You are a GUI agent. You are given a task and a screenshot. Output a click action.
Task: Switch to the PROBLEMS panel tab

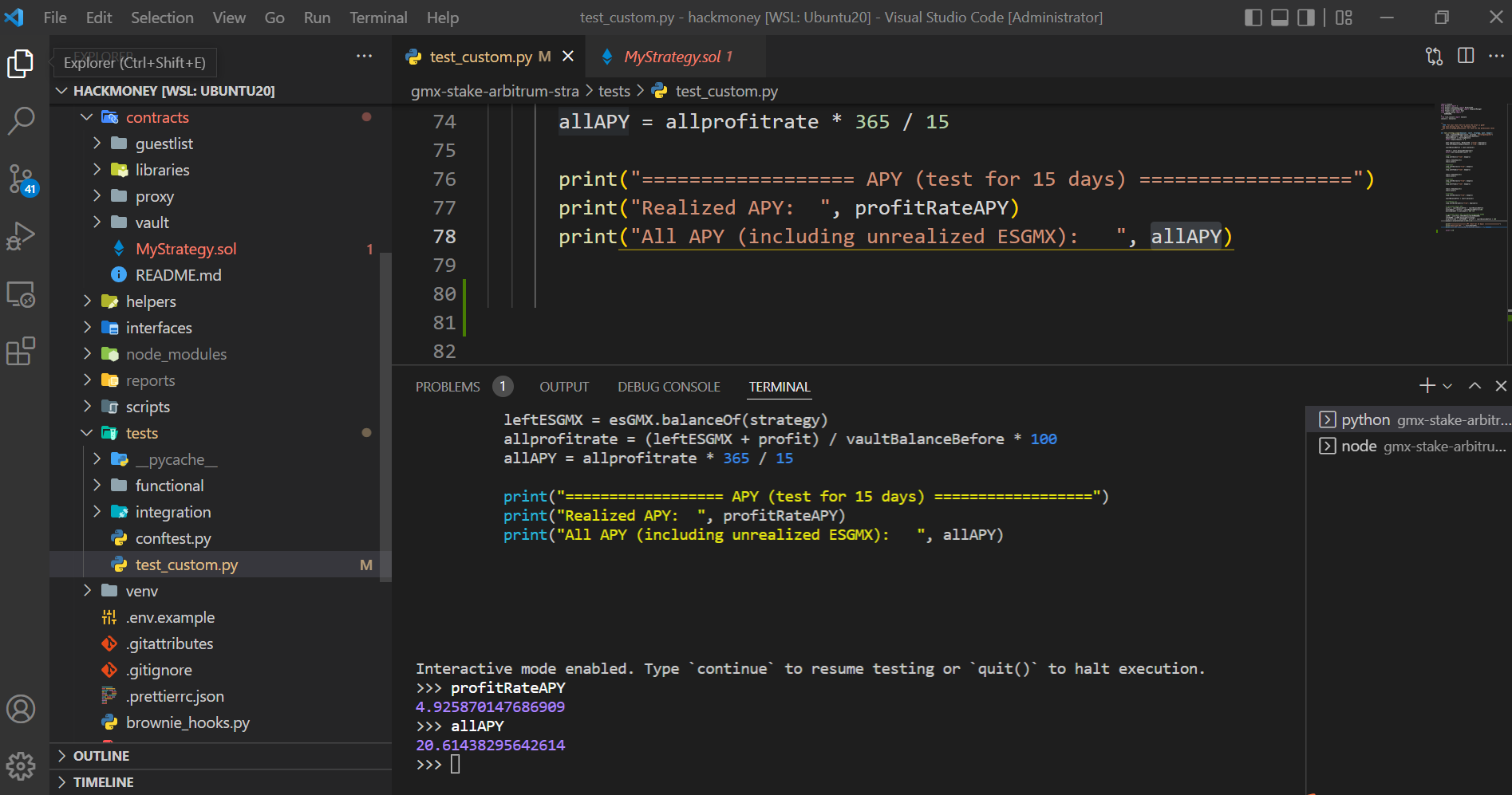click(x=448, y=387)
